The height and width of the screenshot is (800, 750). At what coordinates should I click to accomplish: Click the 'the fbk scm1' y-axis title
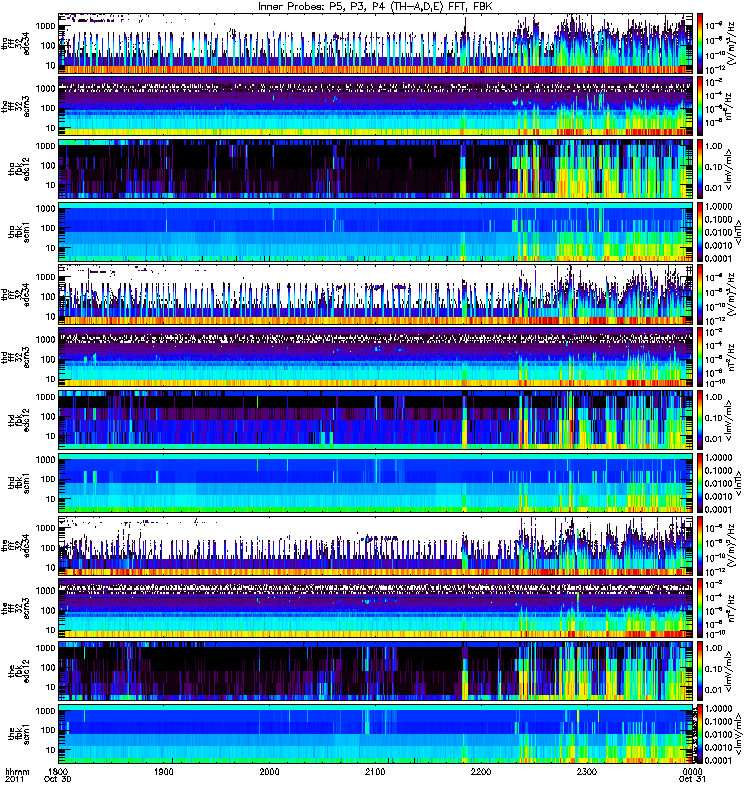click(19, 734)
